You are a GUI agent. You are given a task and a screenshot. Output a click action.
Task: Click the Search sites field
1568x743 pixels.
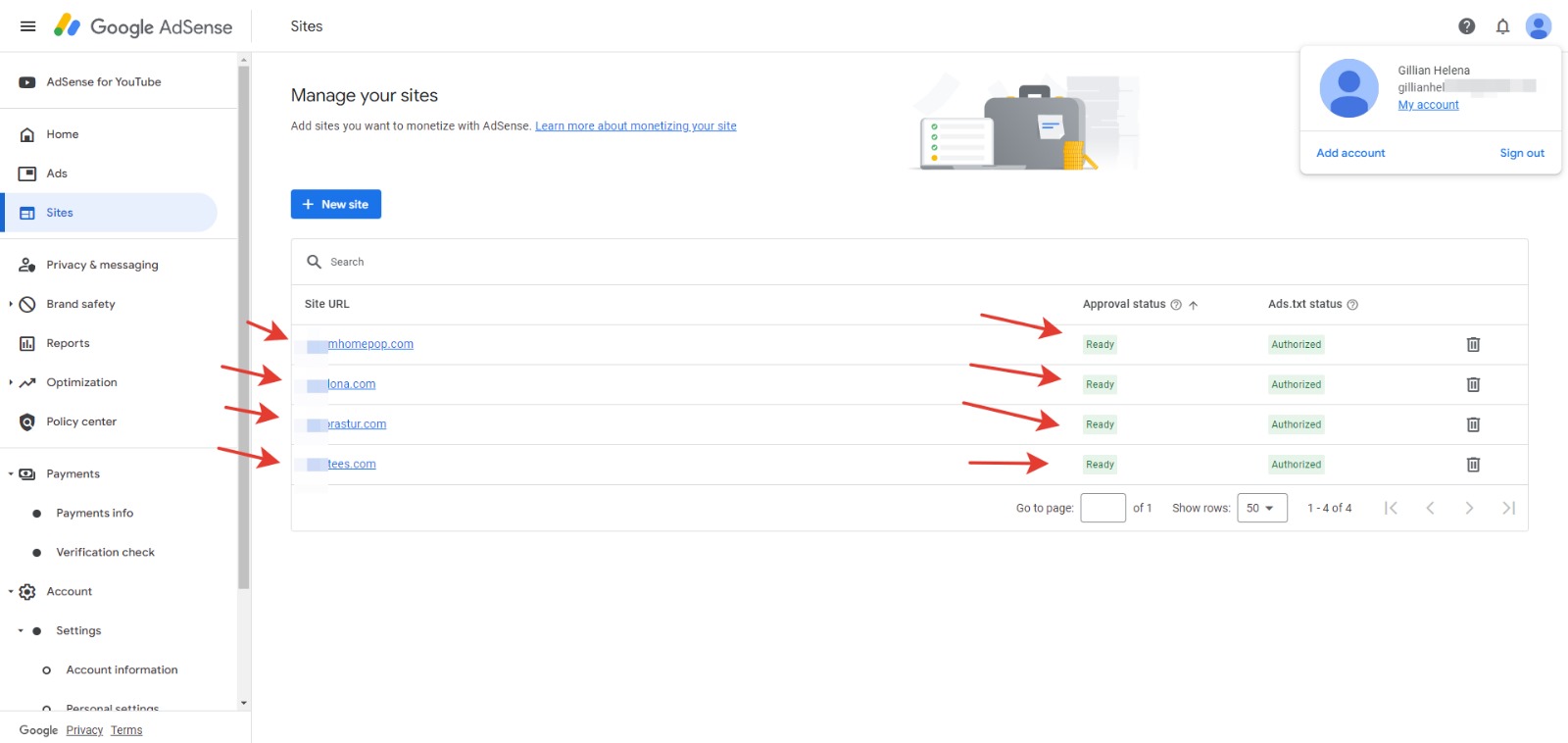click(909, 262)
